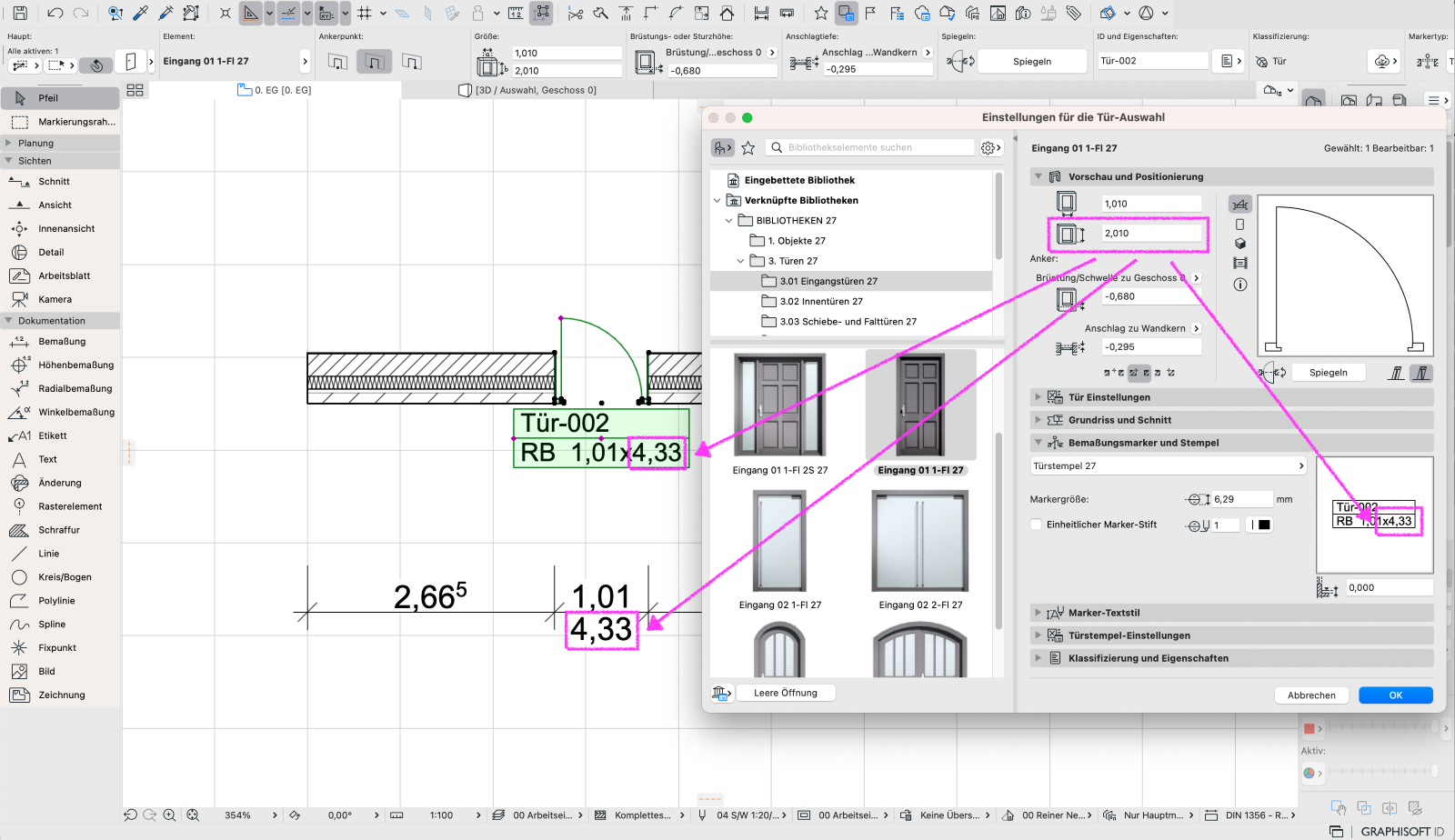Activate the Radialbemaßung tool
This screenshot has height=840, width=1455.
[x=60, y=389]
